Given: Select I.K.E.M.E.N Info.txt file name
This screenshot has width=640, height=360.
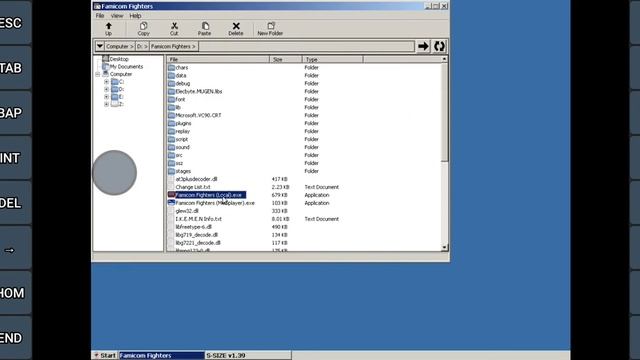Looking at the screenshot, I should (198, 219).
